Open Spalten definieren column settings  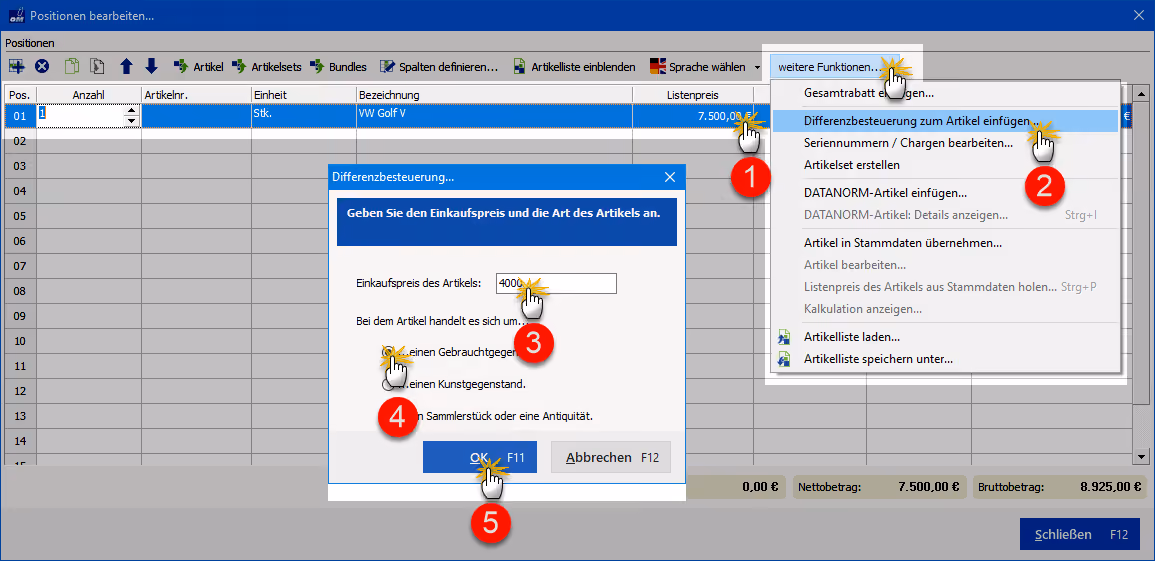coord(438,67)
